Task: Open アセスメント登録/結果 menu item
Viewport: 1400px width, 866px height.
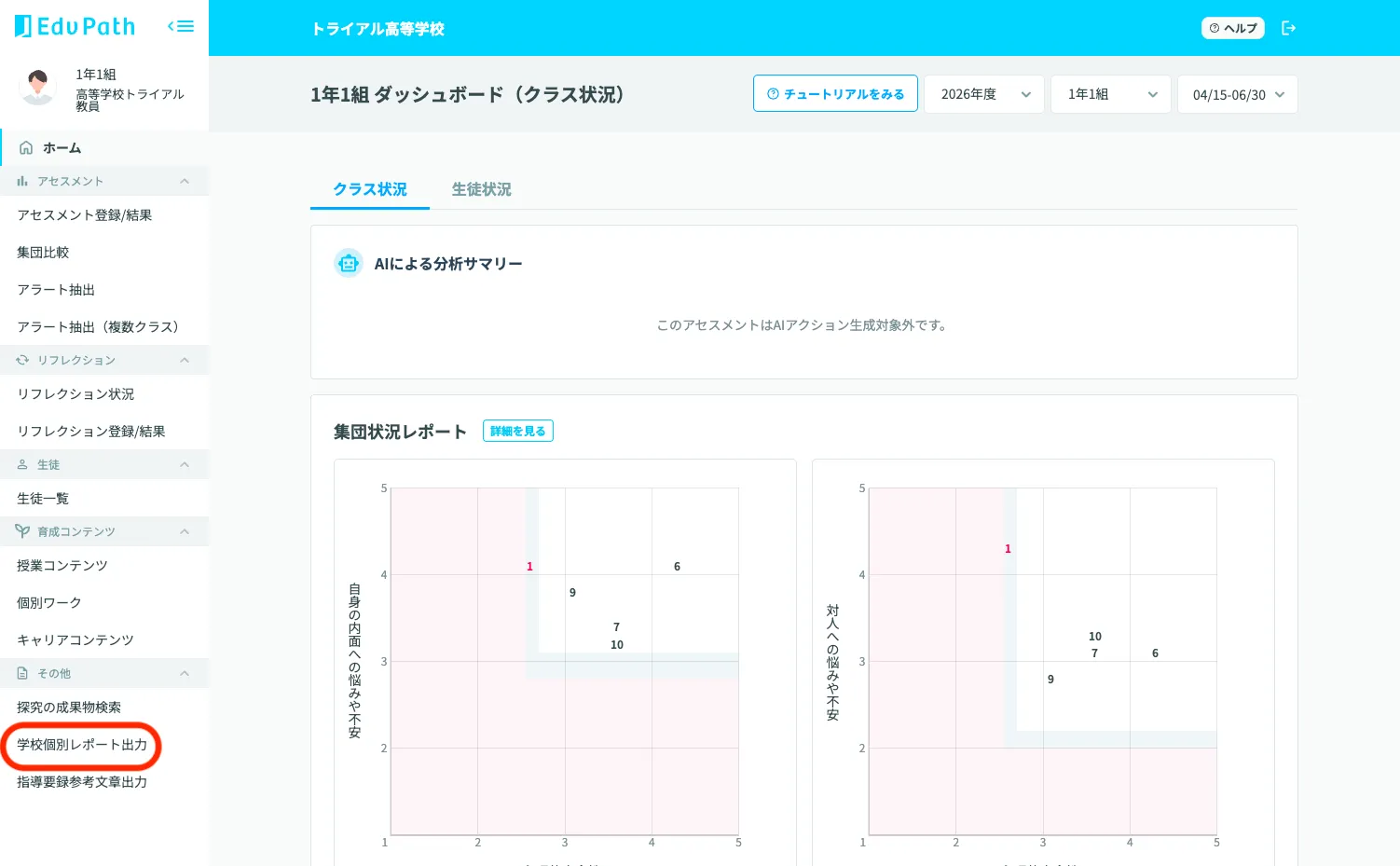Action: [104, 215]
